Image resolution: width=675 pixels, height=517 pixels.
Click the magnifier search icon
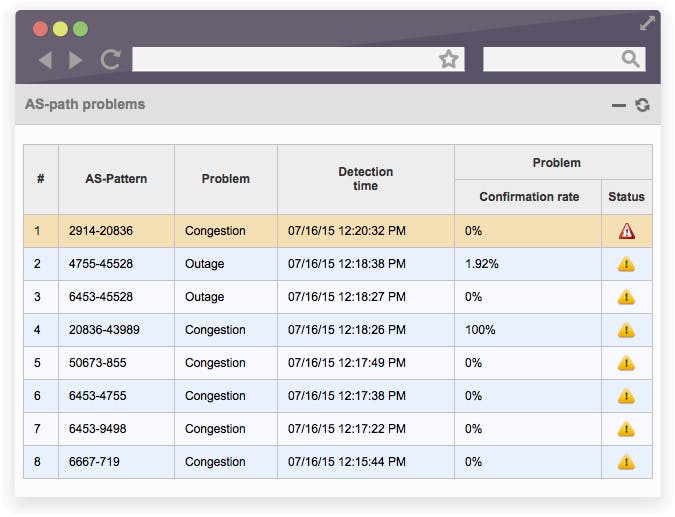point(630,60)
